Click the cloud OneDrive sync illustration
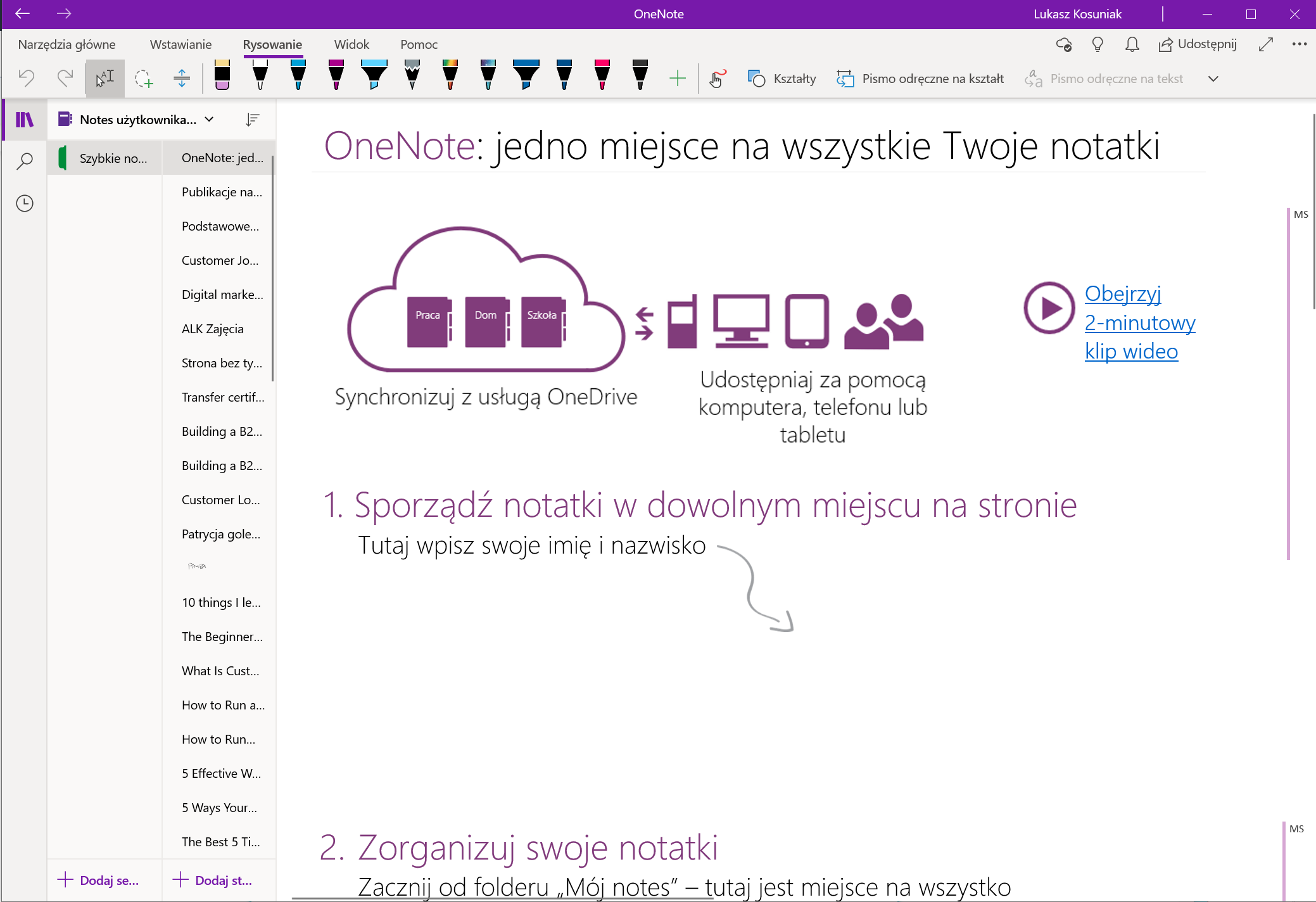Screen dimensions: 1316x902 pyautogui.click(x=486, y=299)
